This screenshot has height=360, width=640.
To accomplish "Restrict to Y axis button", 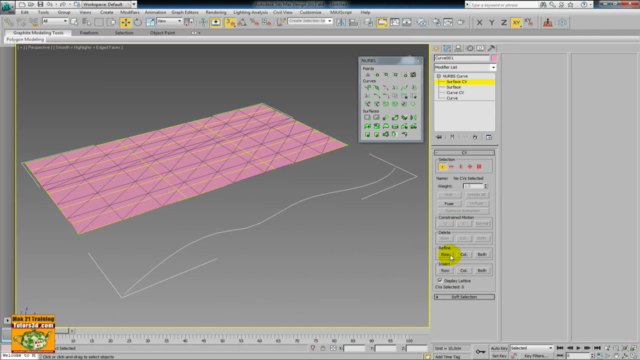I will click(492, 22).
